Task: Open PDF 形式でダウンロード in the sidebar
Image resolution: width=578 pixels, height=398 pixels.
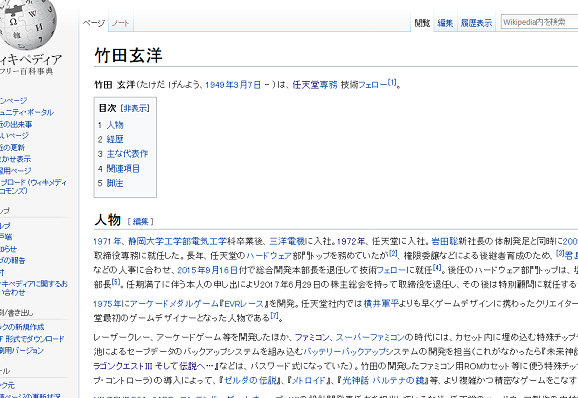Action: point(32,339)
